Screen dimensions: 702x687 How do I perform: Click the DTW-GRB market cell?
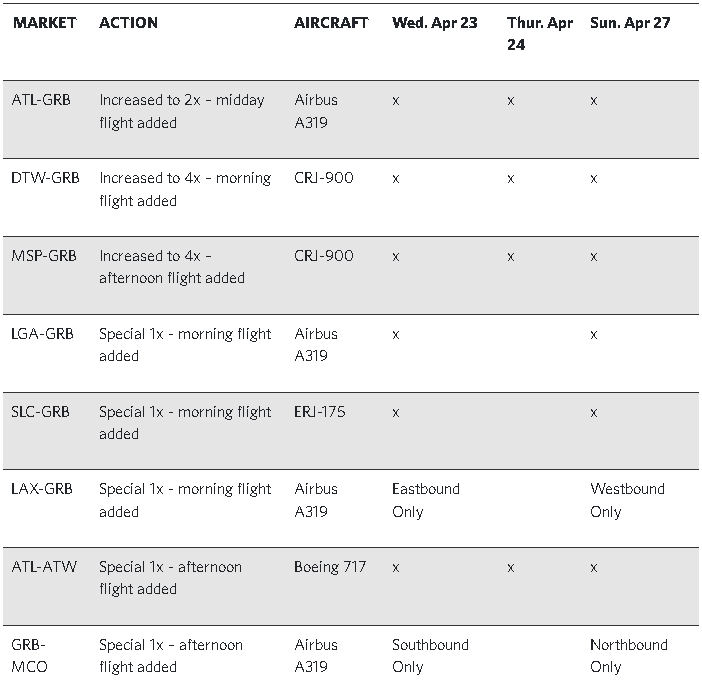pyautogui.click(x=45, y=178)
